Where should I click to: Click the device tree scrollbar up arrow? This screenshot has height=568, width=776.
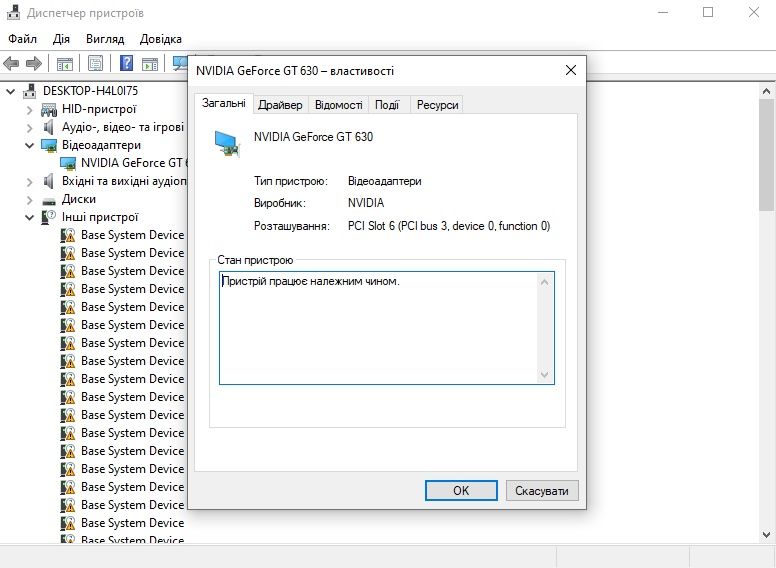point(767,91)
